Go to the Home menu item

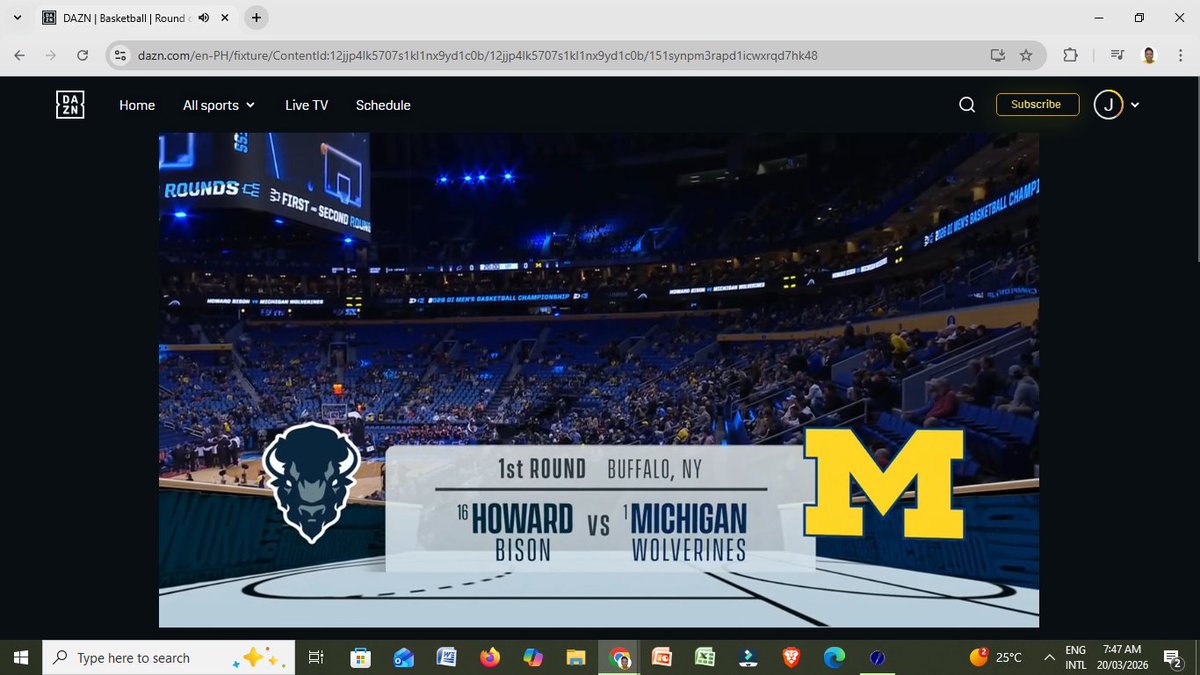click(137, 105)
